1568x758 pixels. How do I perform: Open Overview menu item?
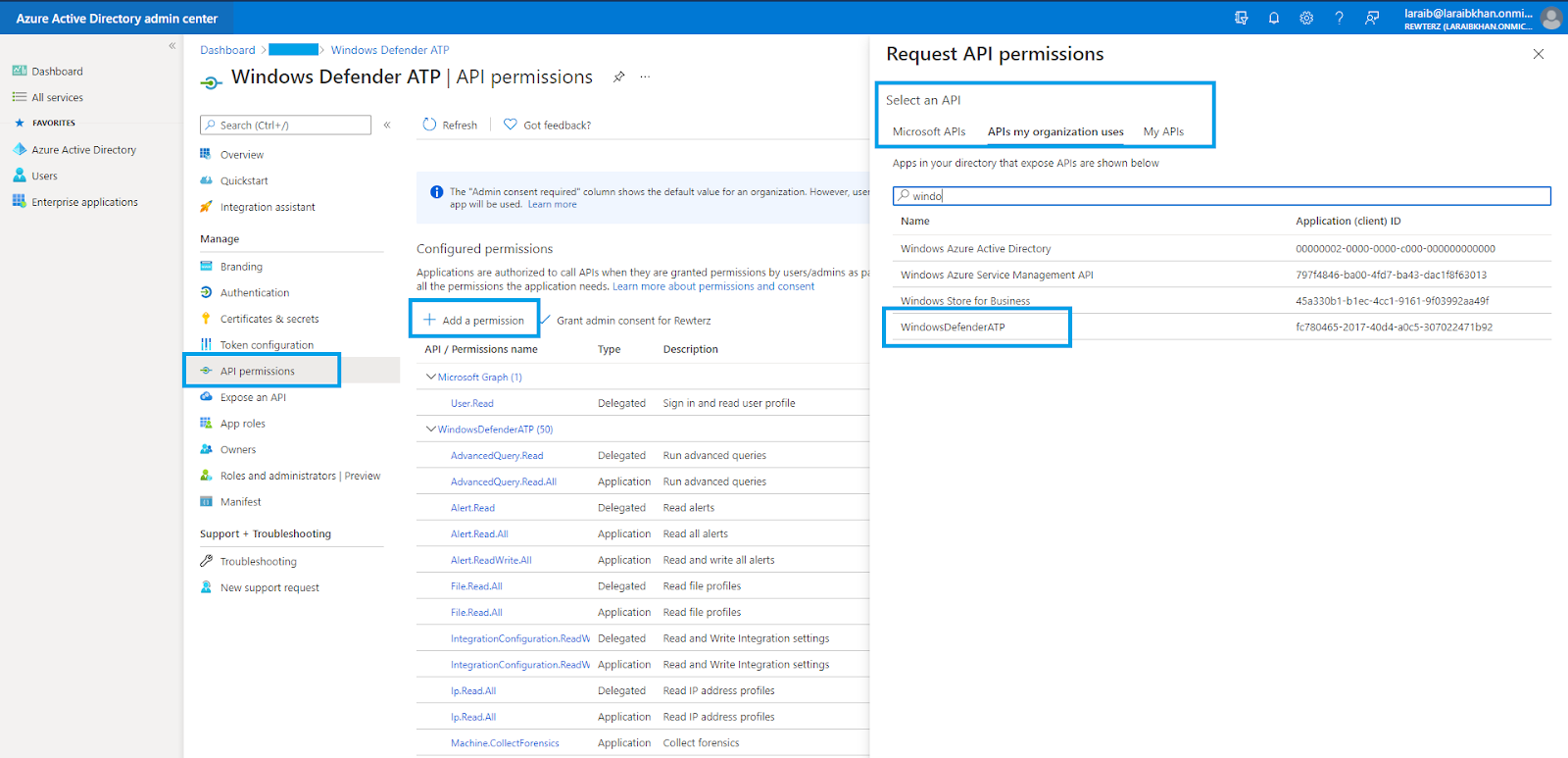[241, 155]
